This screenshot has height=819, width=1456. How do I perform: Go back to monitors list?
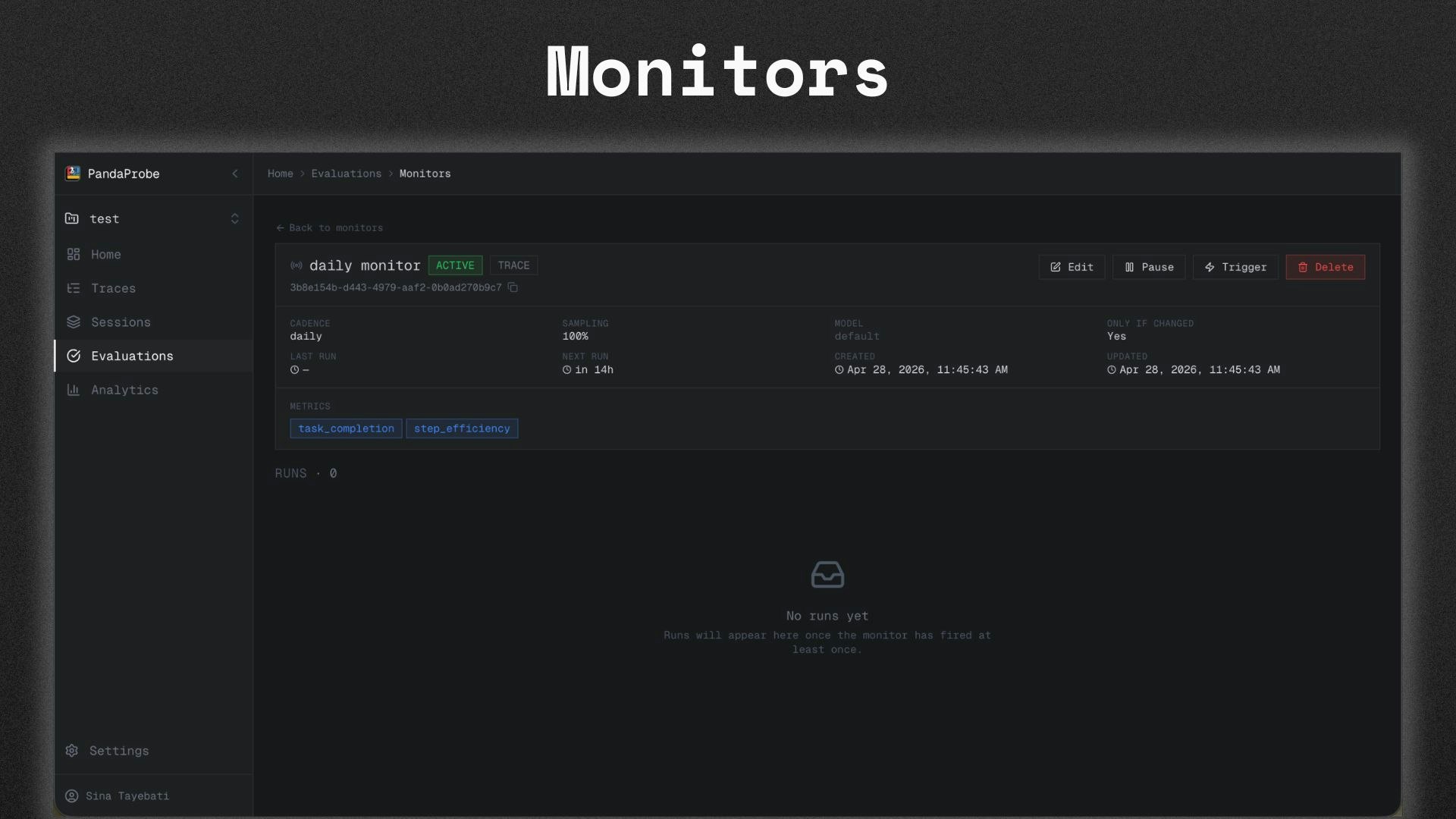click(329, 227)
